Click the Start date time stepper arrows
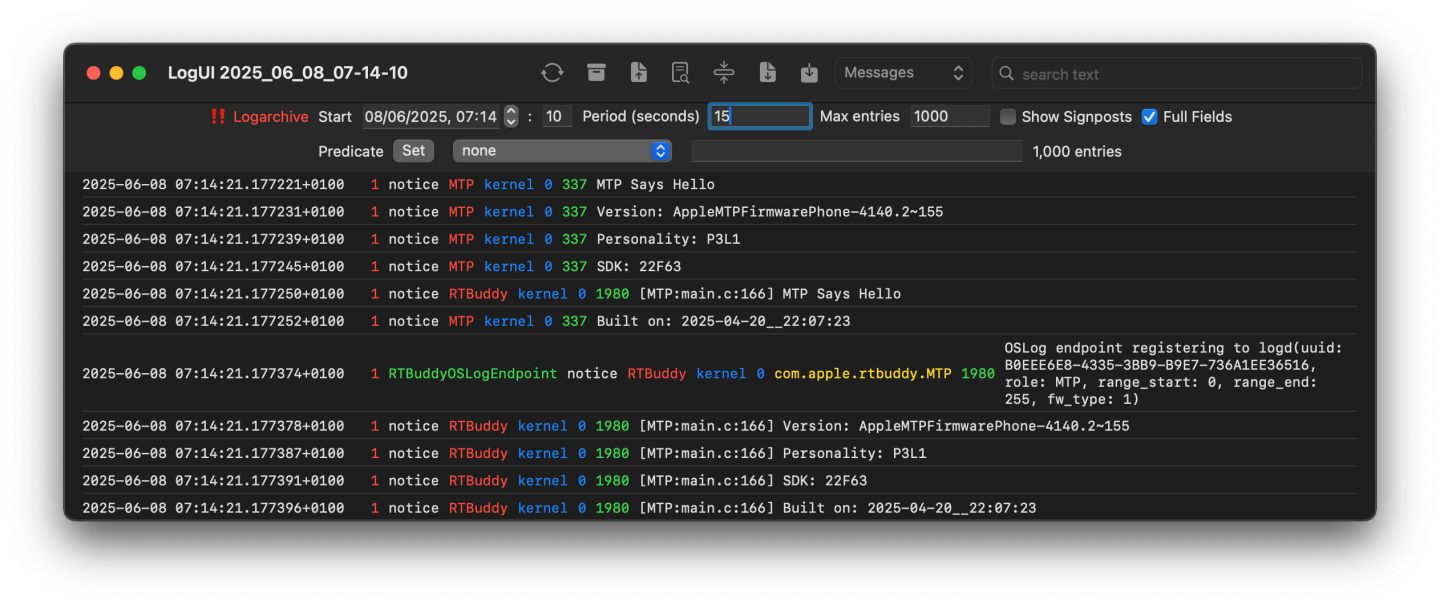Viewport: 1440px width, 605px height. [x=511, y=117]
